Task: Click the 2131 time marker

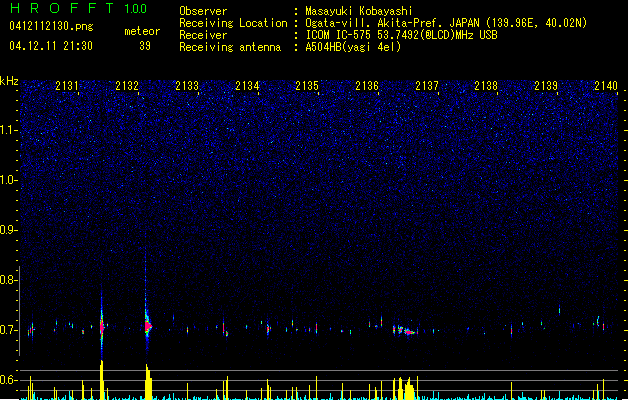Action: [67, 85]
